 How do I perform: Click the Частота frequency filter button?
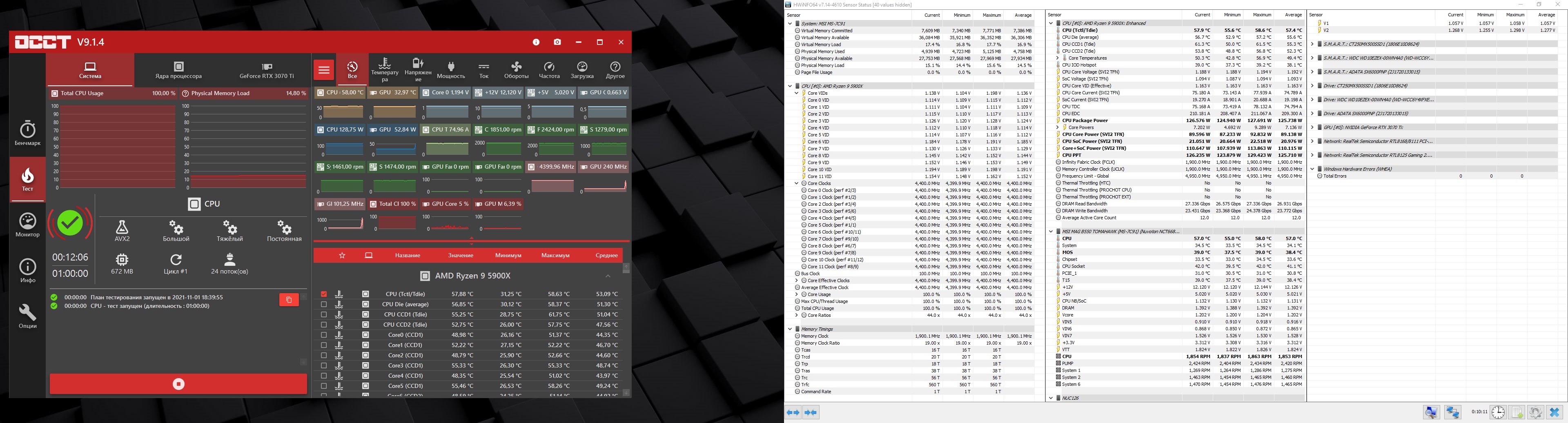pyautogui.click(x=549, y=70)
